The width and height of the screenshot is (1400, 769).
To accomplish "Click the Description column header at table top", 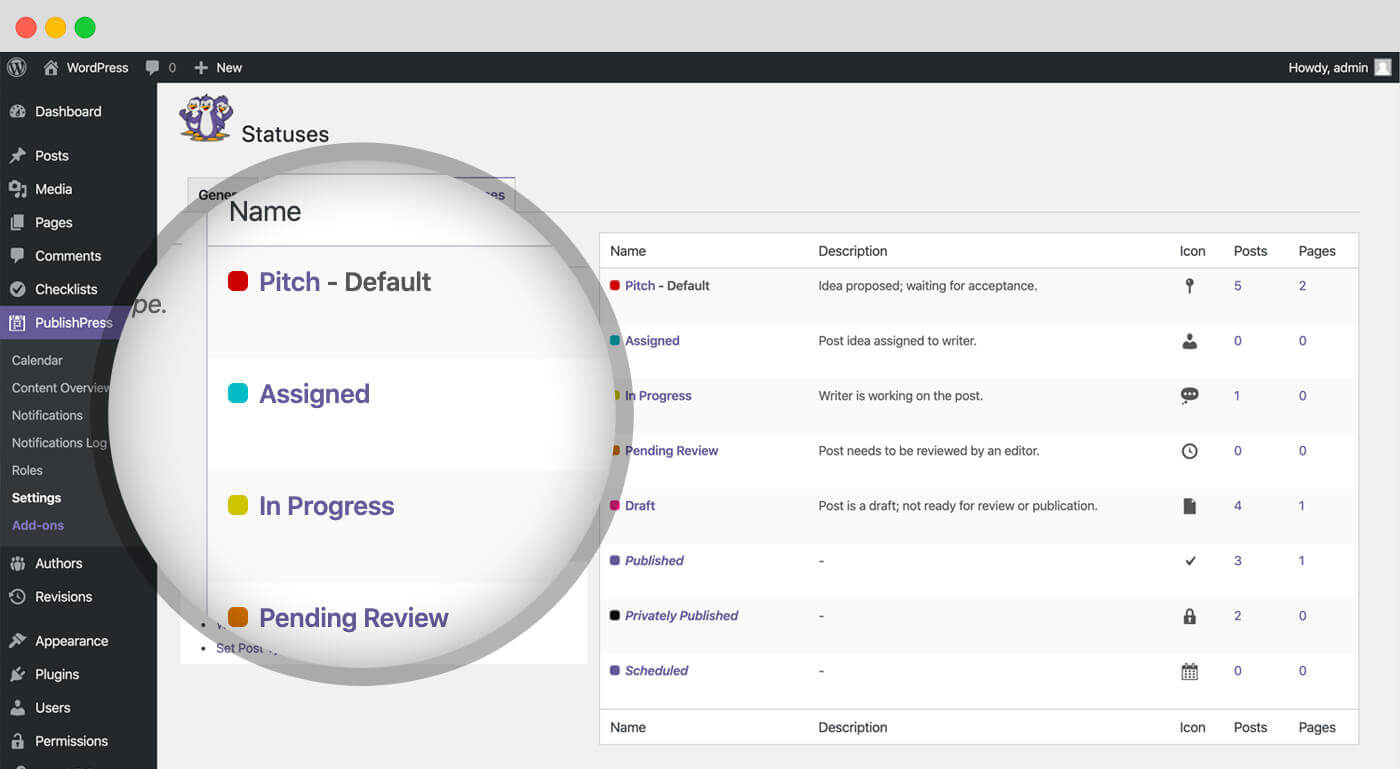I will pos(852,251).
